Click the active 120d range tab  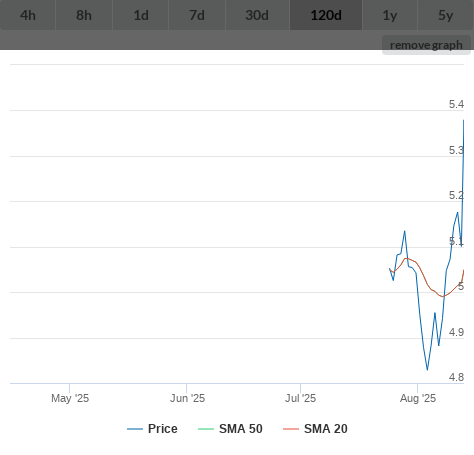(326, 15)
